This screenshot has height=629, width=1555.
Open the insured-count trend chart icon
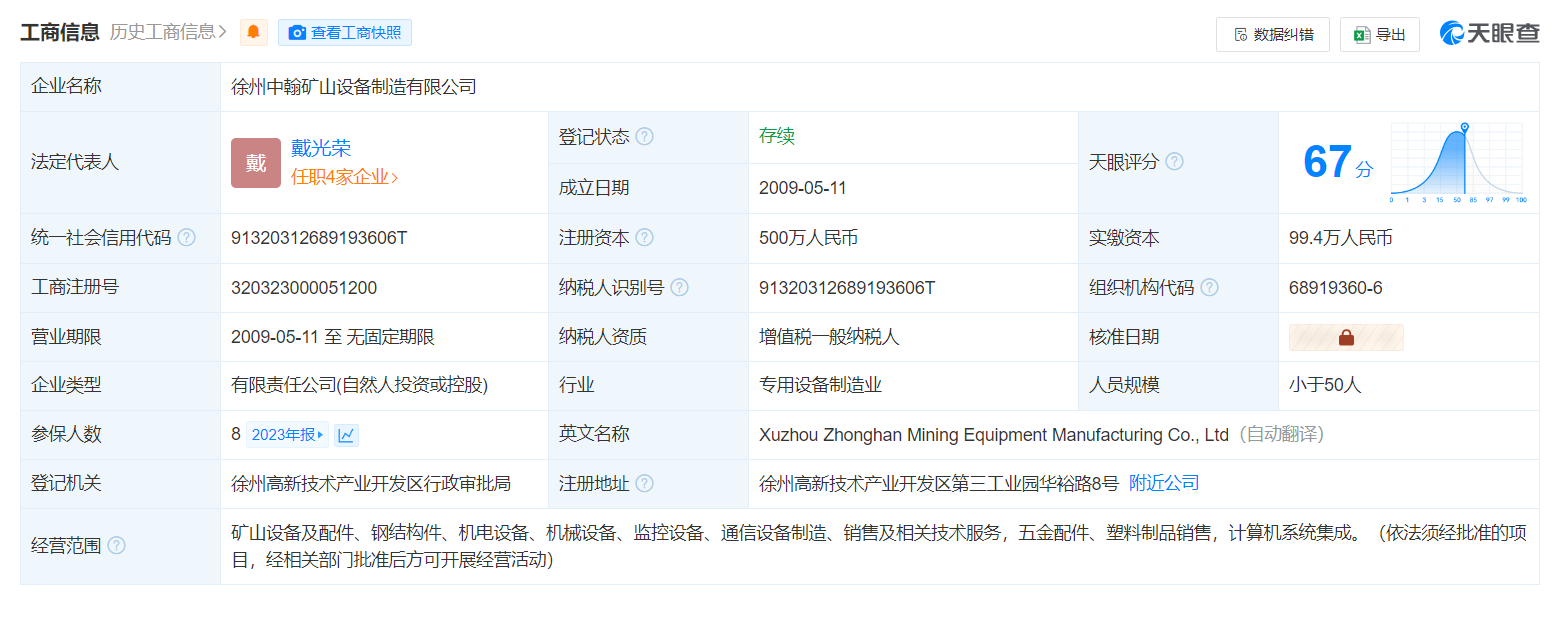(x=346, y=434)
